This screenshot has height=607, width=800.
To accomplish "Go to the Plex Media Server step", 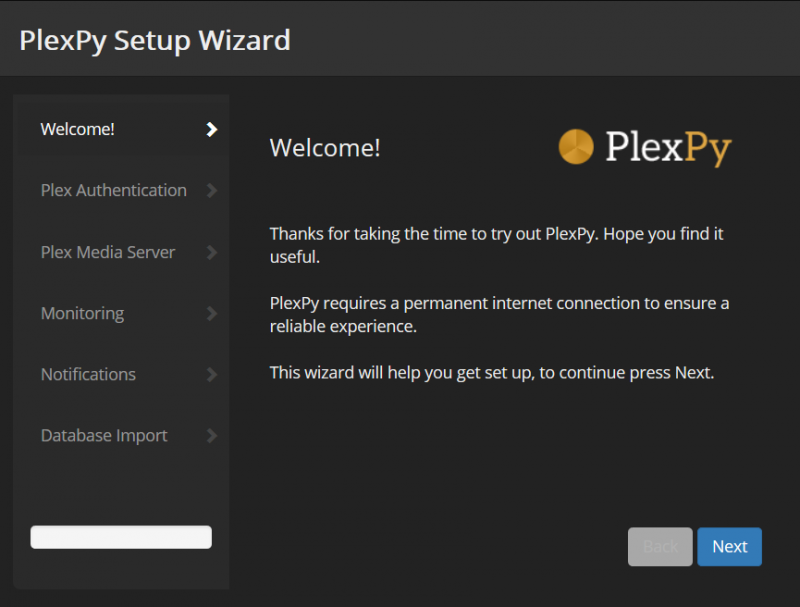I will (108, 252).
